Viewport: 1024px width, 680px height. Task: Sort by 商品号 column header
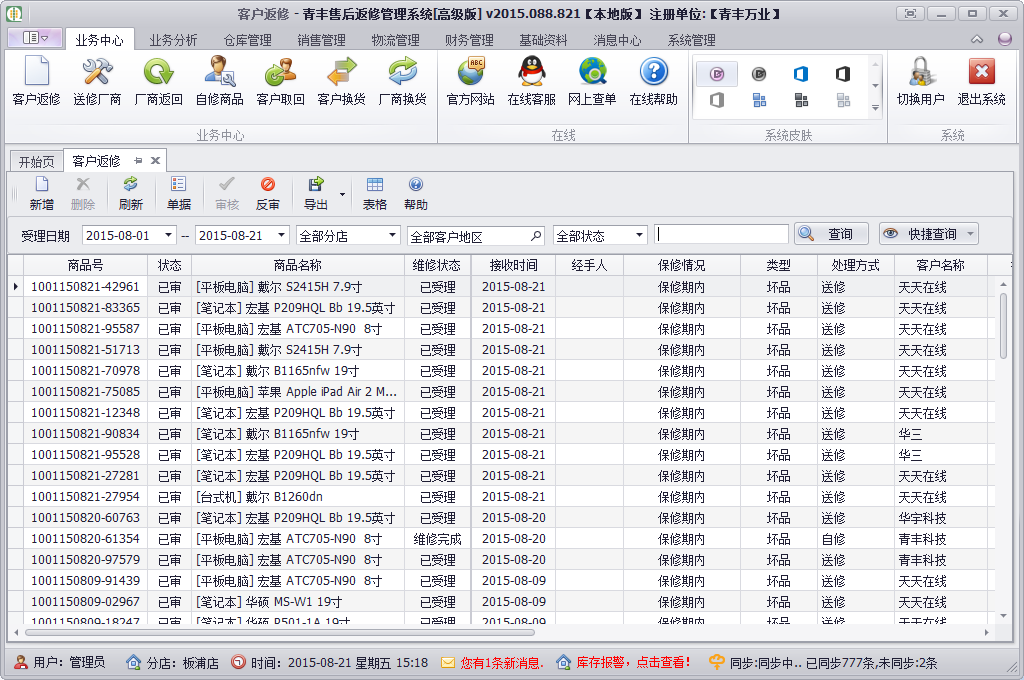point(86,265)
